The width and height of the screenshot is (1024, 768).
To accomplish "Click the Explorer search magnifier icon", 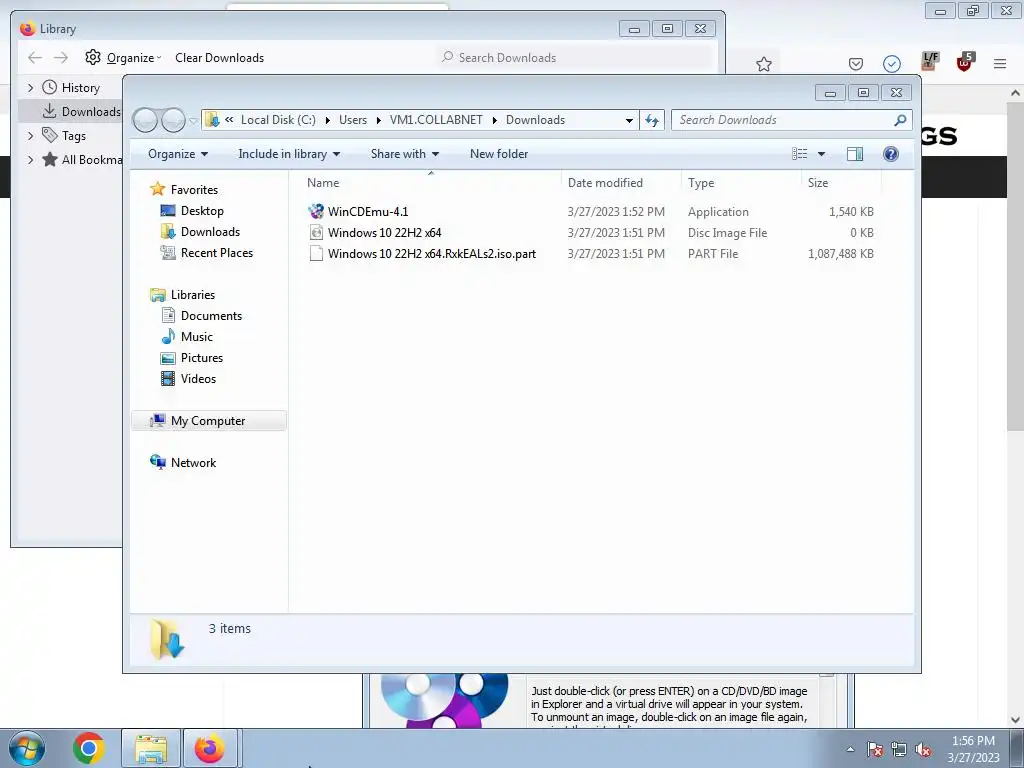I will coord(901,120).
